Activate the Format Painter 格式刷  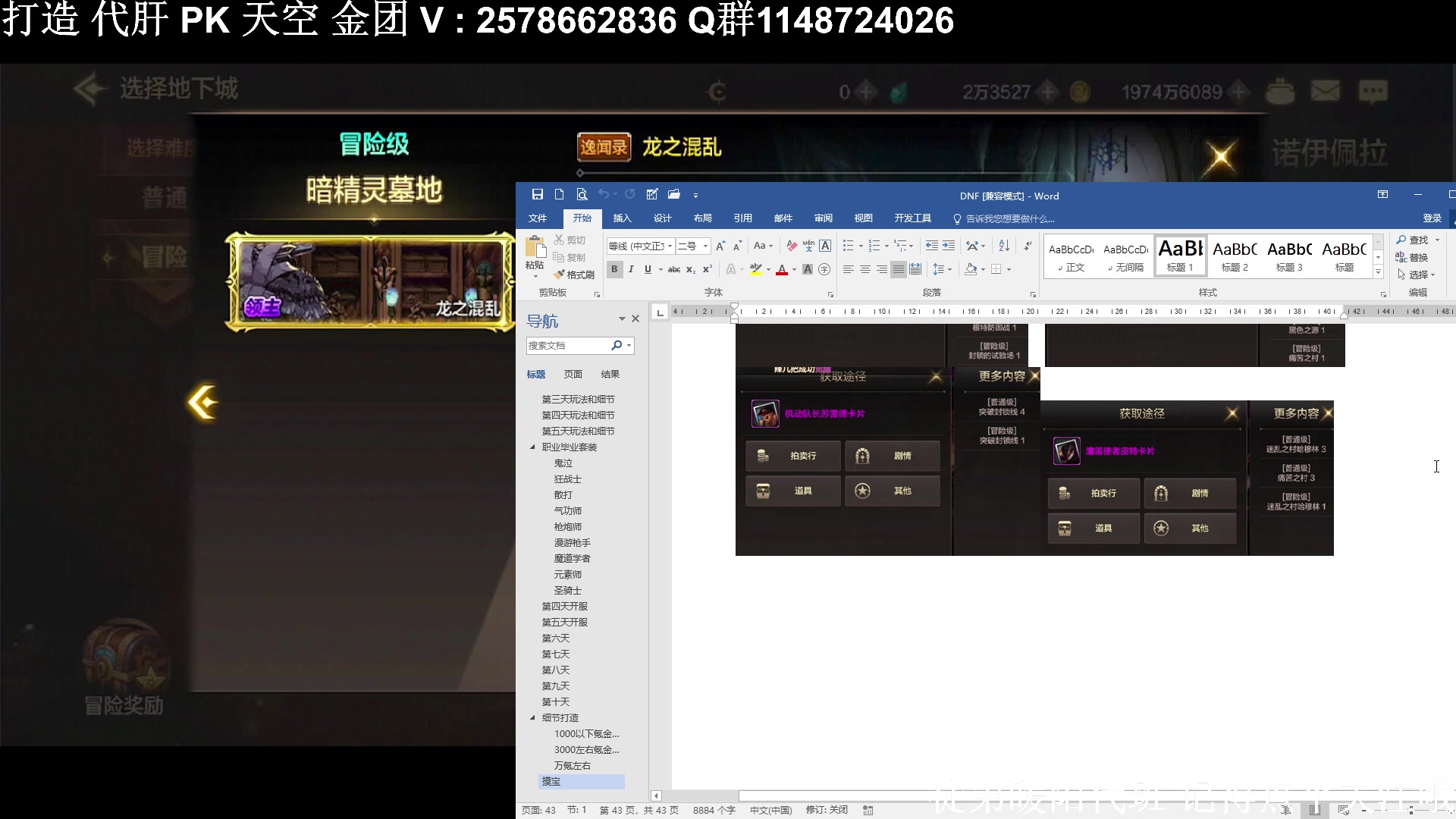pos(574,275)
